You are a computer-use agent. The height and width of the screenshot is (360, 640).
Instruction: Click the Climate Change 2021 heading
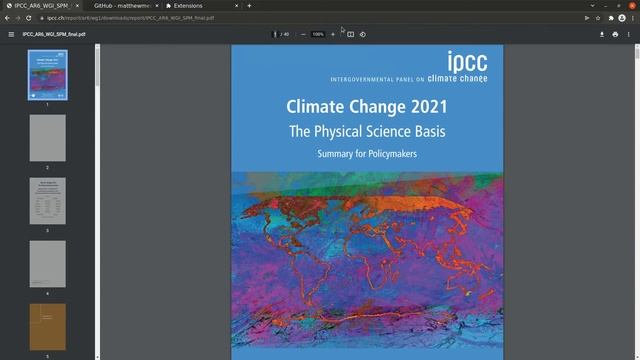click(367, 107)
